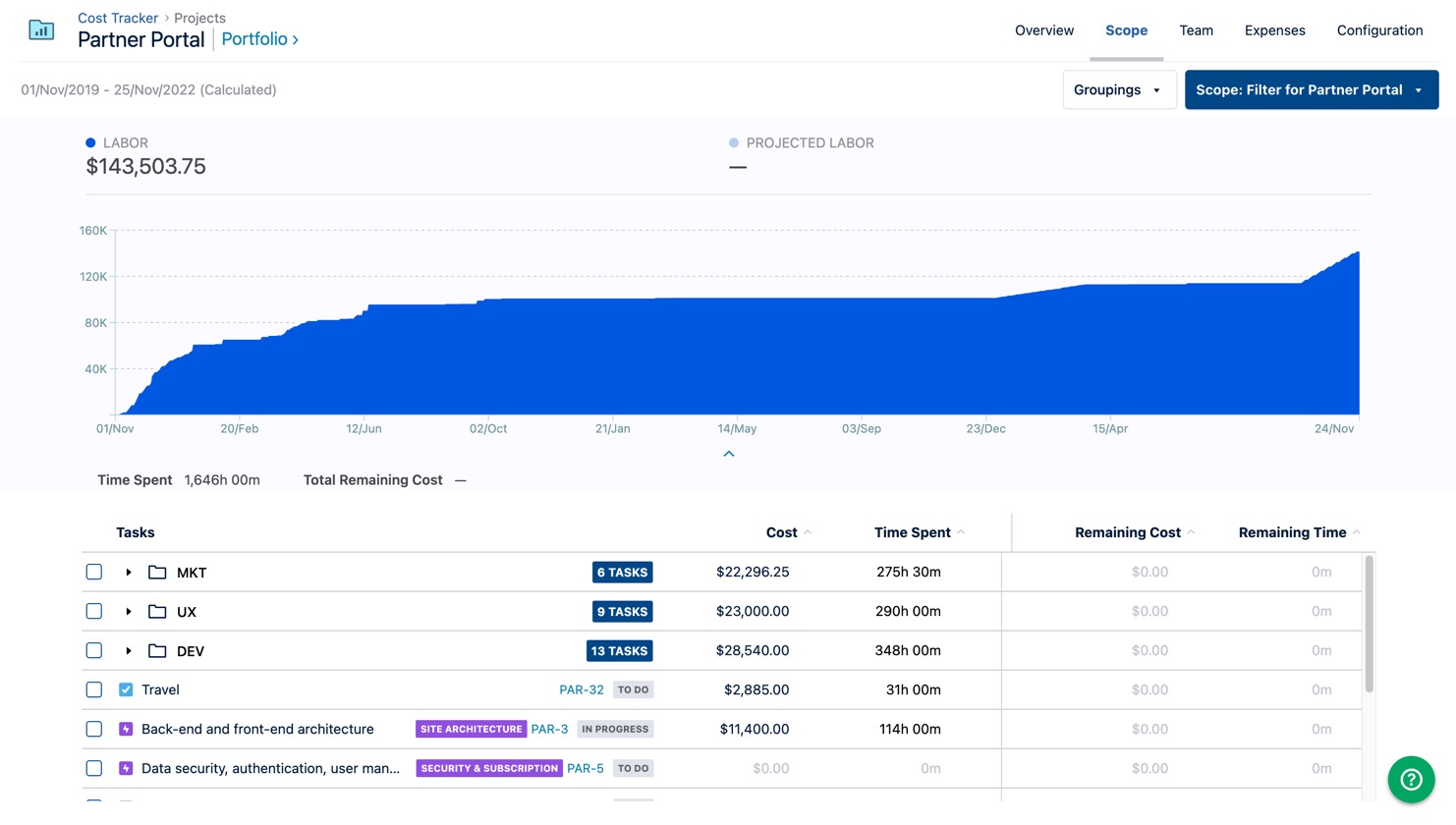Open the PAR-3 issue link
Viewport: 1456px width, 825px height.
pos(549,730)
